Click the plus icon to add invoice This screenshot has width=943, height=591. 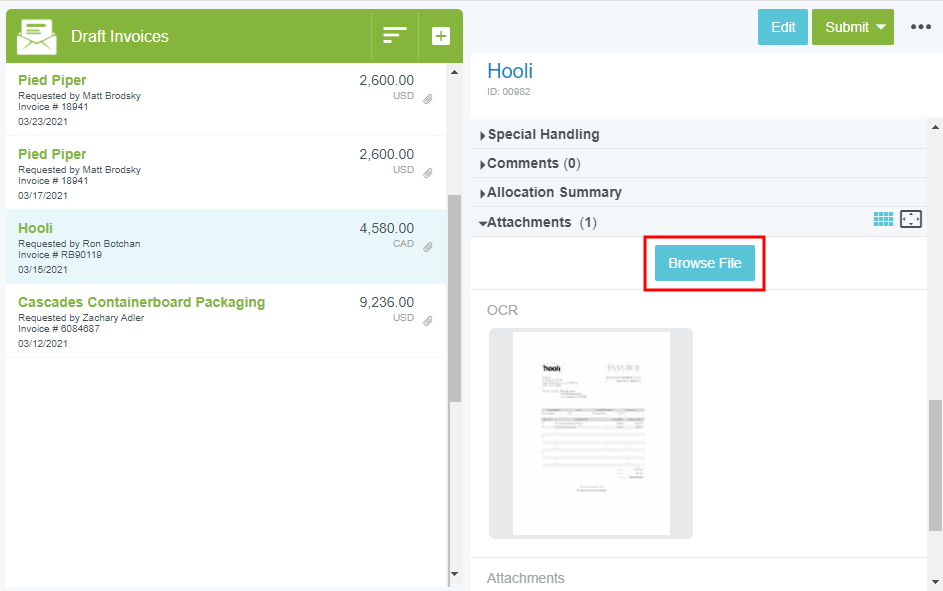[440, 36]
